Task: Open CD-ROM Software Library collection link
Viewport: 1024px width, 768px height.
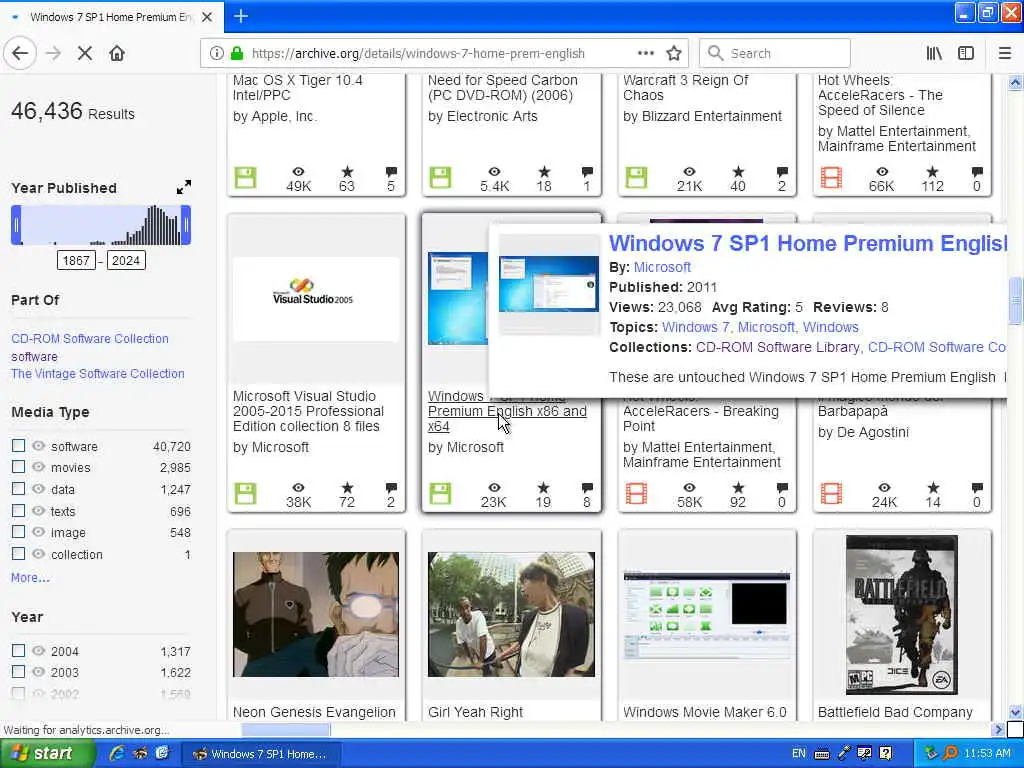Action: coord(777,347)
